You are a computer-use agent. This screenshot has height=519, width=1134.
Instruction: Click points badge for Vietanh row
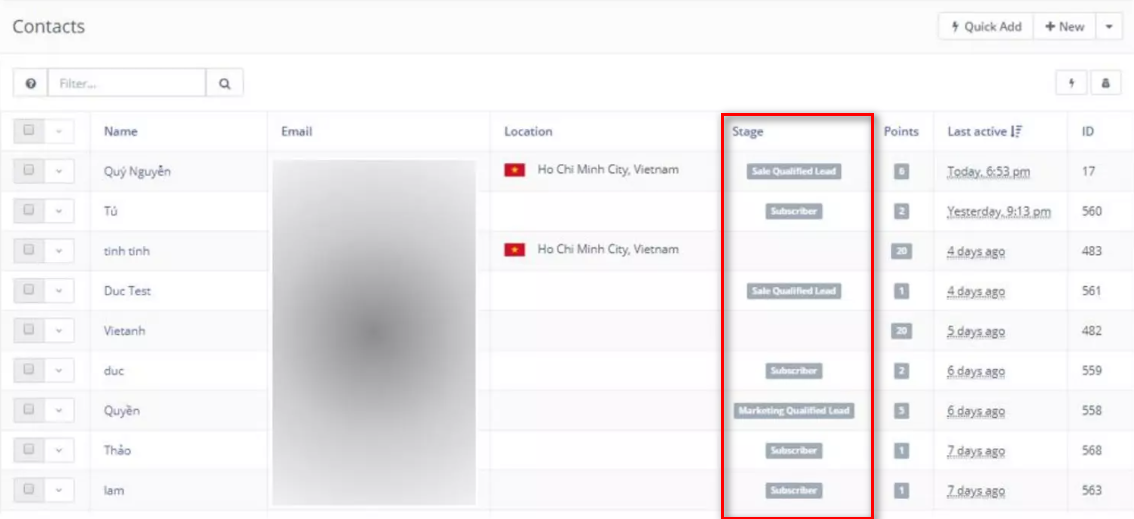(x=901, y=331)
